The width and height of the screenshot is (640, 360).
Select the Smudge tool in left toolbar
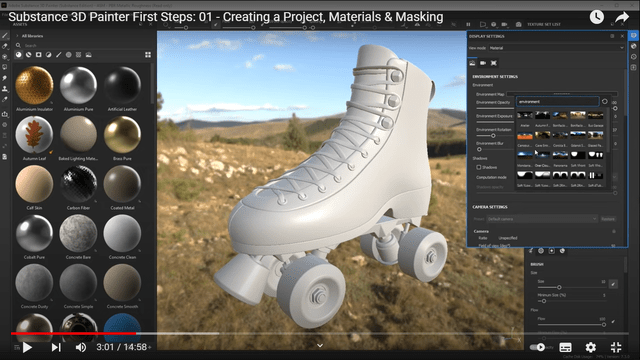(5, 78)
